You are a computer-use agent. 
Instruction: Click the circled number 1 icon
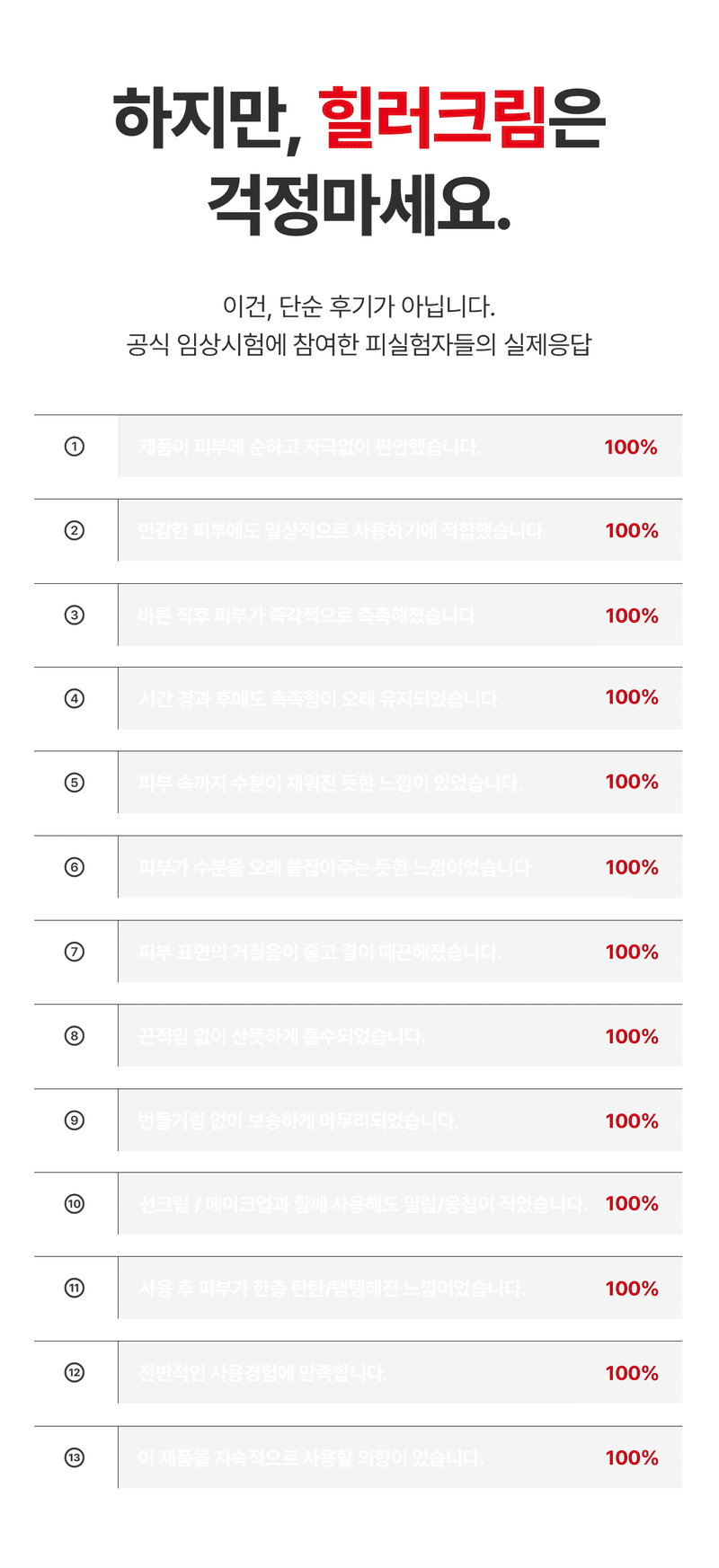(75, 447)
